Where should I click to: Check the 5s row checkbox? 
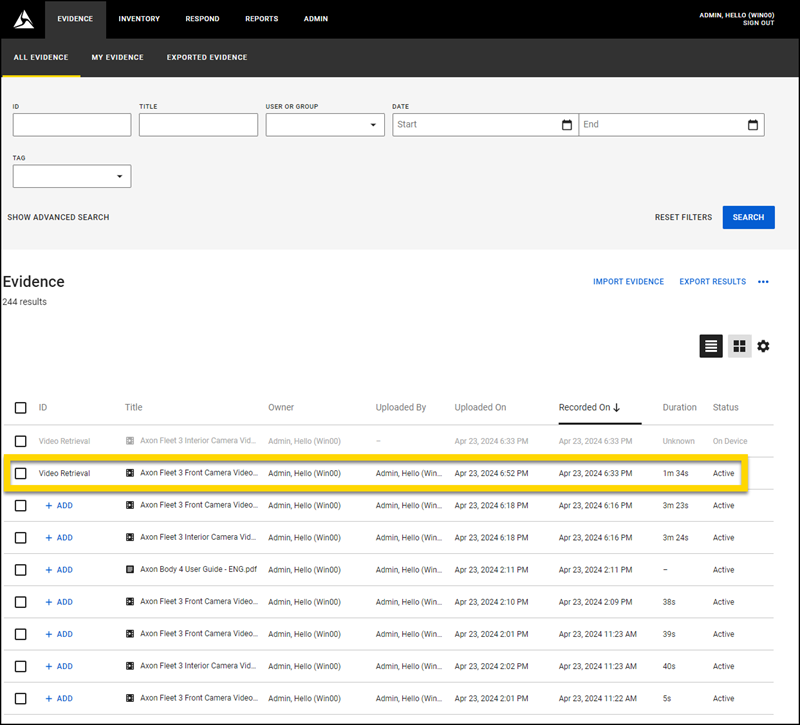(x=20, y=698)
